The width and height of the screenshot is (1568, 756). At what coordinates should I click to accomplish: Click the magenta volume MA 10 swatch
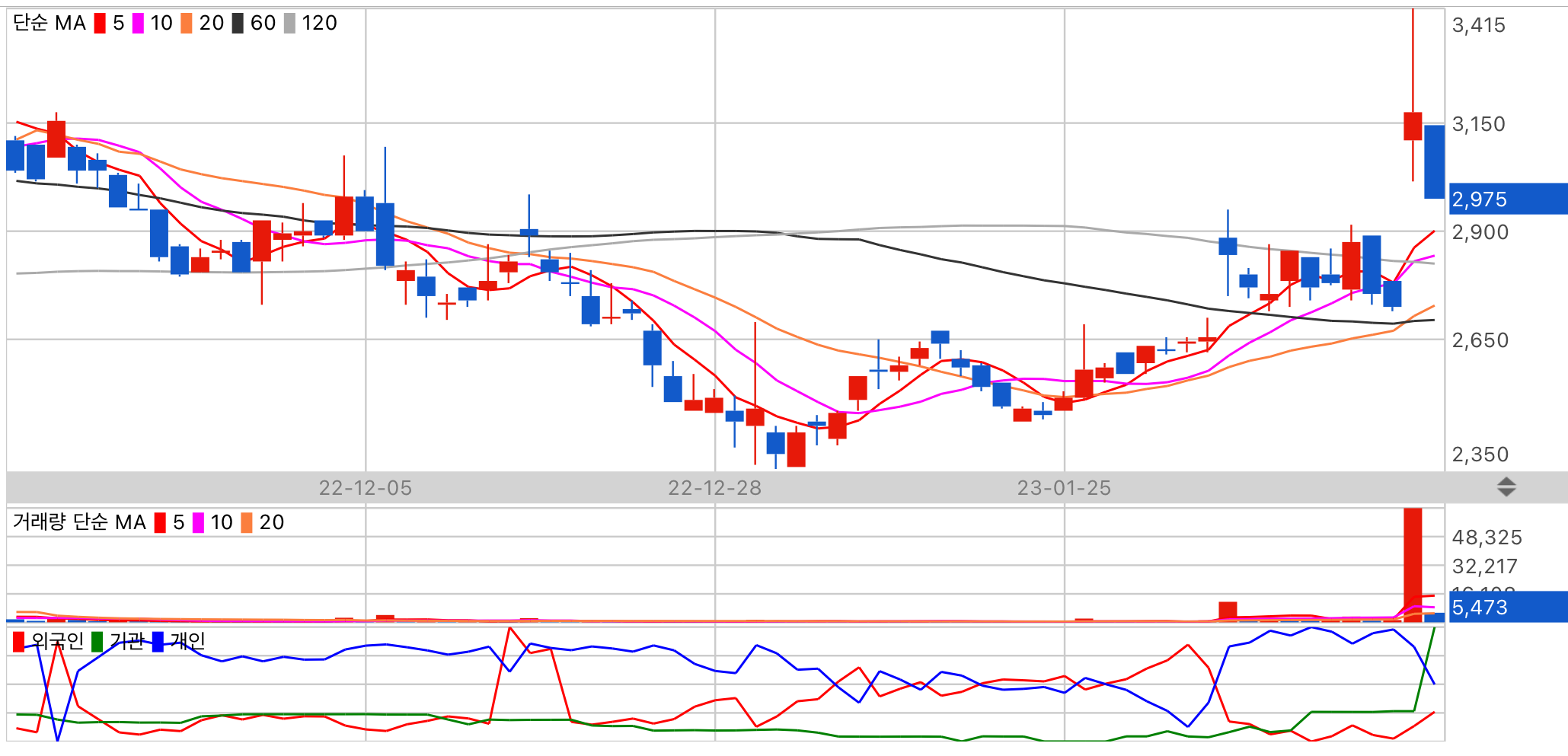coord(198,523)
